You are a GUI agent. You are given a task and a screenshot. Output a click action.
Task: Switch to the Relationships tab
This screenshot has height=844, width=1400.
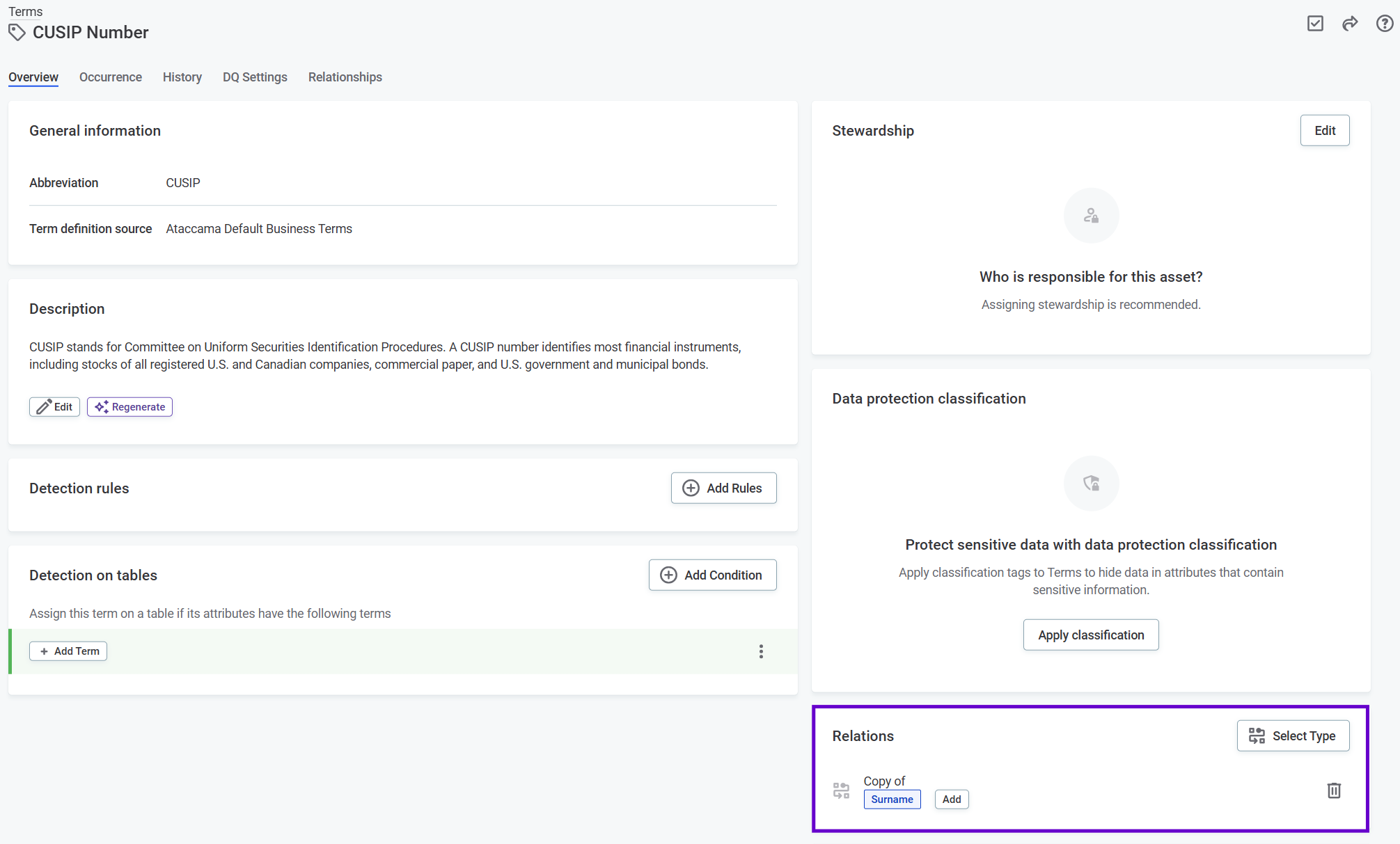click(345, 77)
